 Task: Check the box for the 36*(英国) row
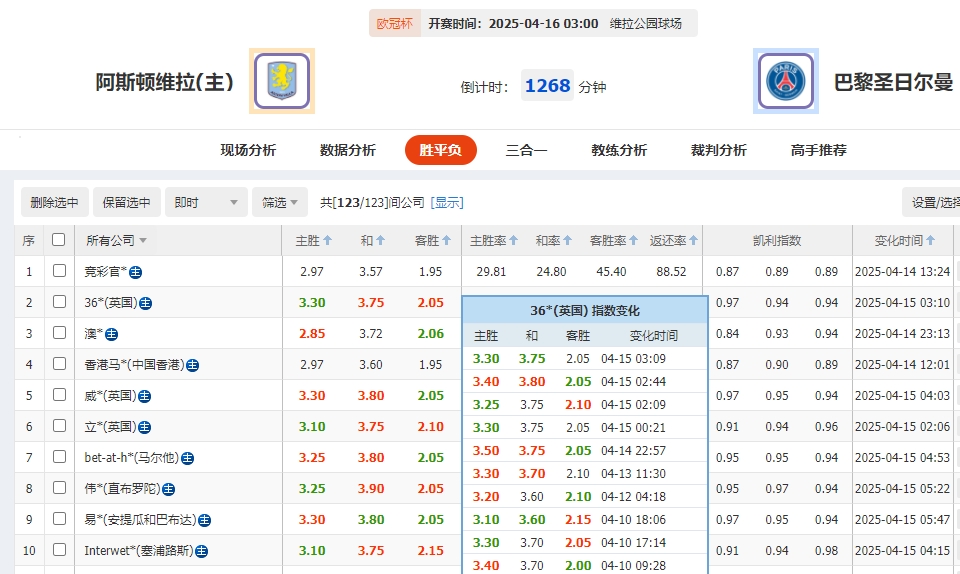point(59,302)
